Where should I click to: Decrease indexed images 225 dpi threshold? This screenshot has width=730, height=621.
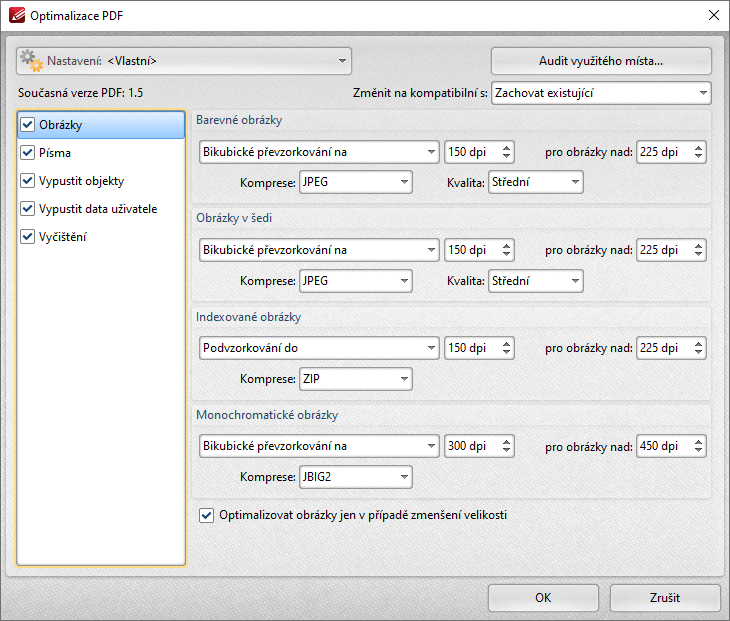pyautogui.click(x=698, y=352)
